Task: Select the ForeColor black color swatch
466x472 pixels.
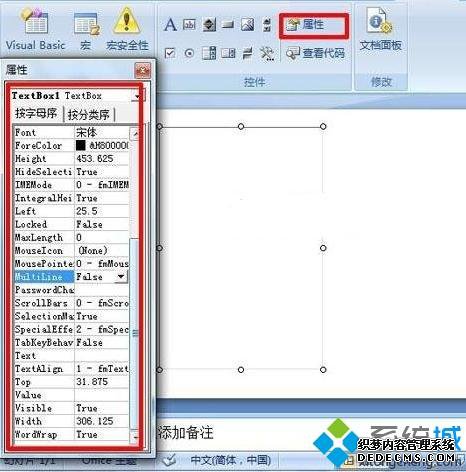Action: [81, 145]
